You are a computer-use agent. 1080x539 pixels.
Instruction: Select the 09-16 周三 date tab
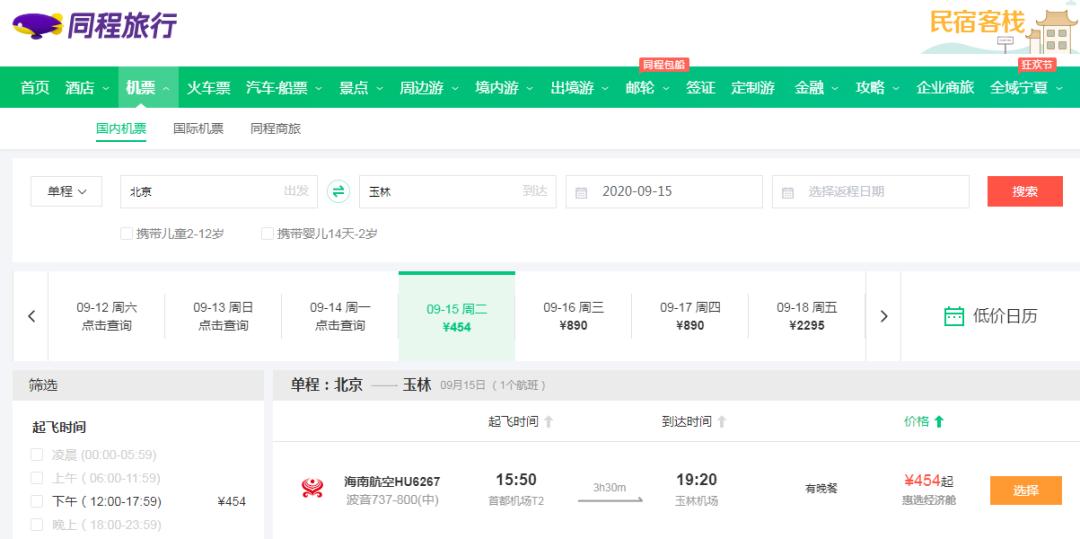click(573, 316)
